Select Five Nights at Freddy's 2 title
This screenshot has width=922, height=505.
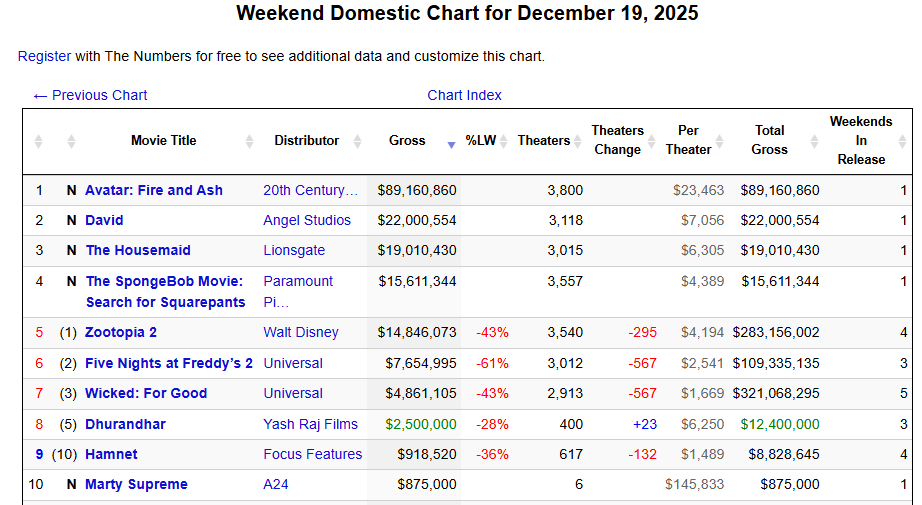pyautogui.click(x=169, y=363)
